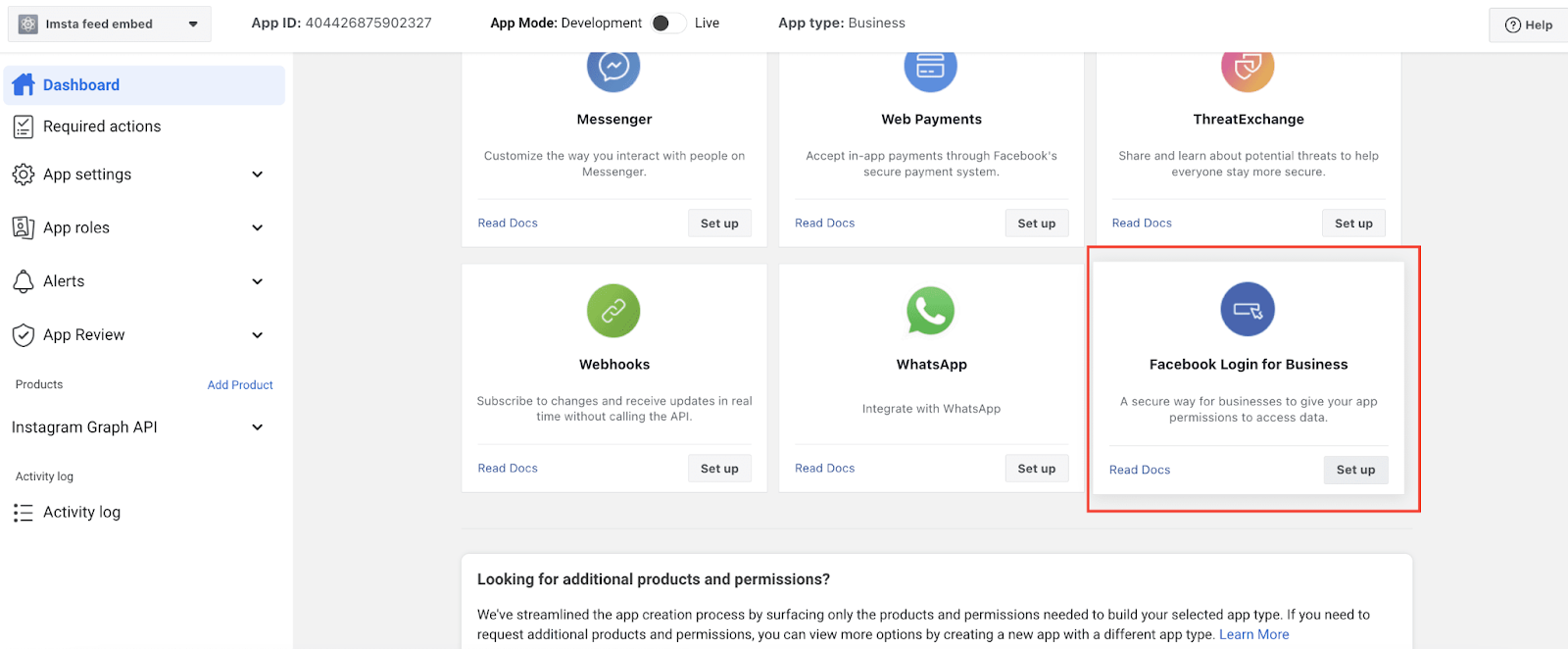Image resolution: width=1568 pixels, height=649 pixels.
Task: Click the Web Payments card title
Action: coord(931,120)
